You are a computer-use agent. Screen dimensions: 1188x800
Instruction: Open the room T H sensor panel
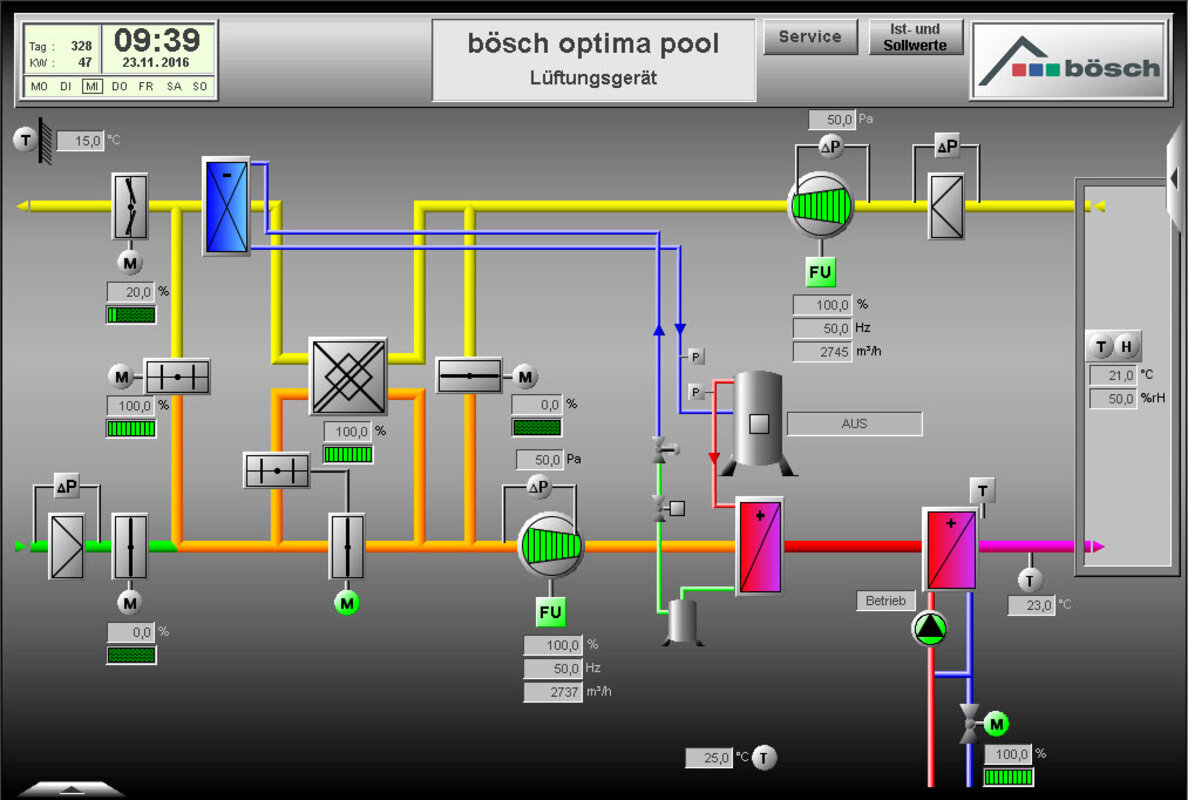click(1113, 347)
